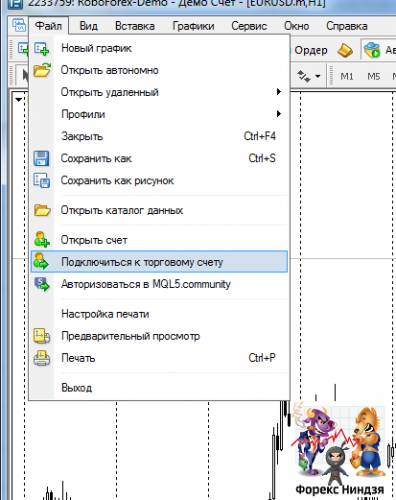Image resolution: width=396 pixels, height=500 pixels.
Task: Click the Открыть счет user icon
Action: [42, 240]
